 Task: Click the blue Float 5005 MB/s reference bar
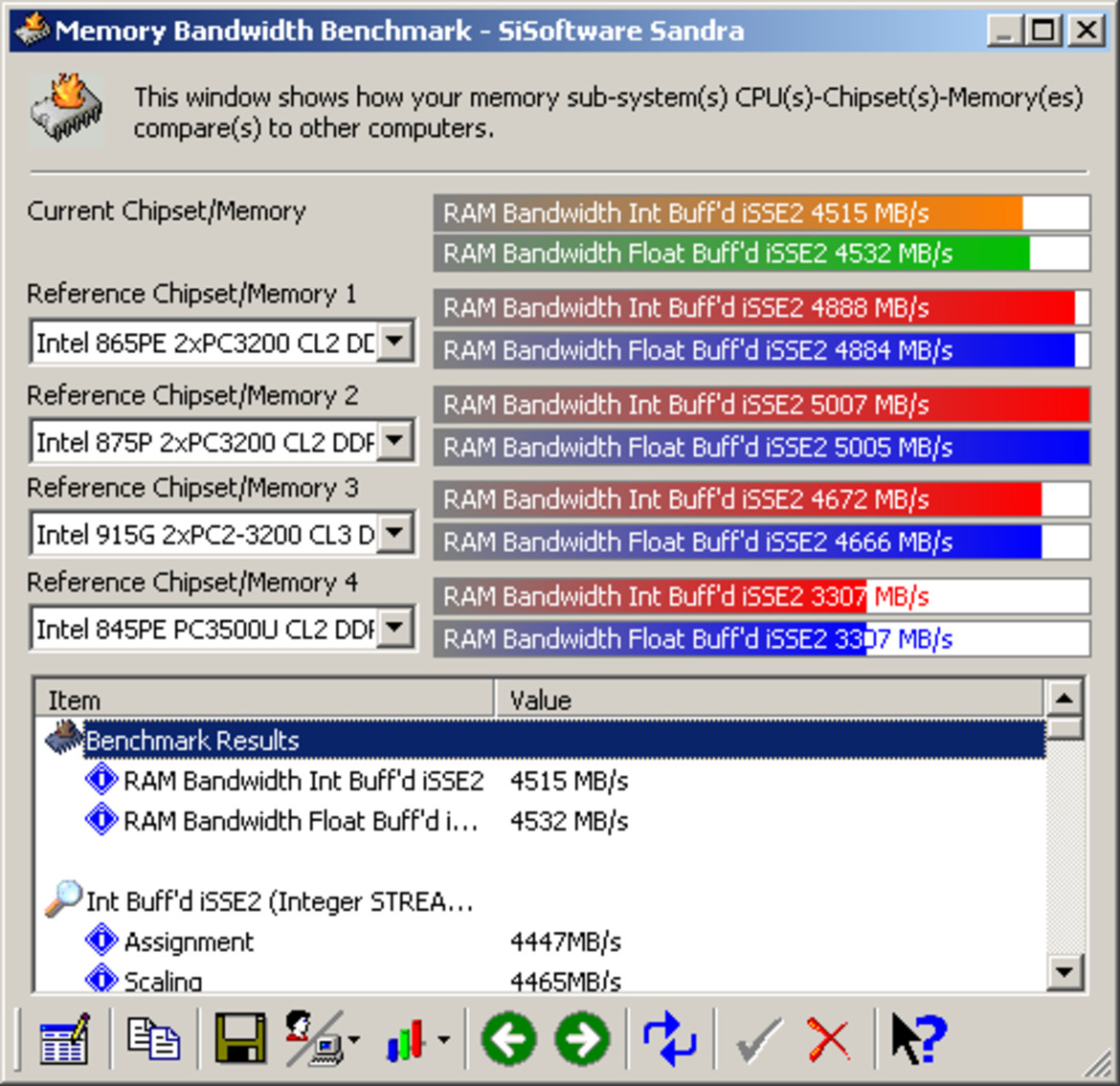(761, 448)
